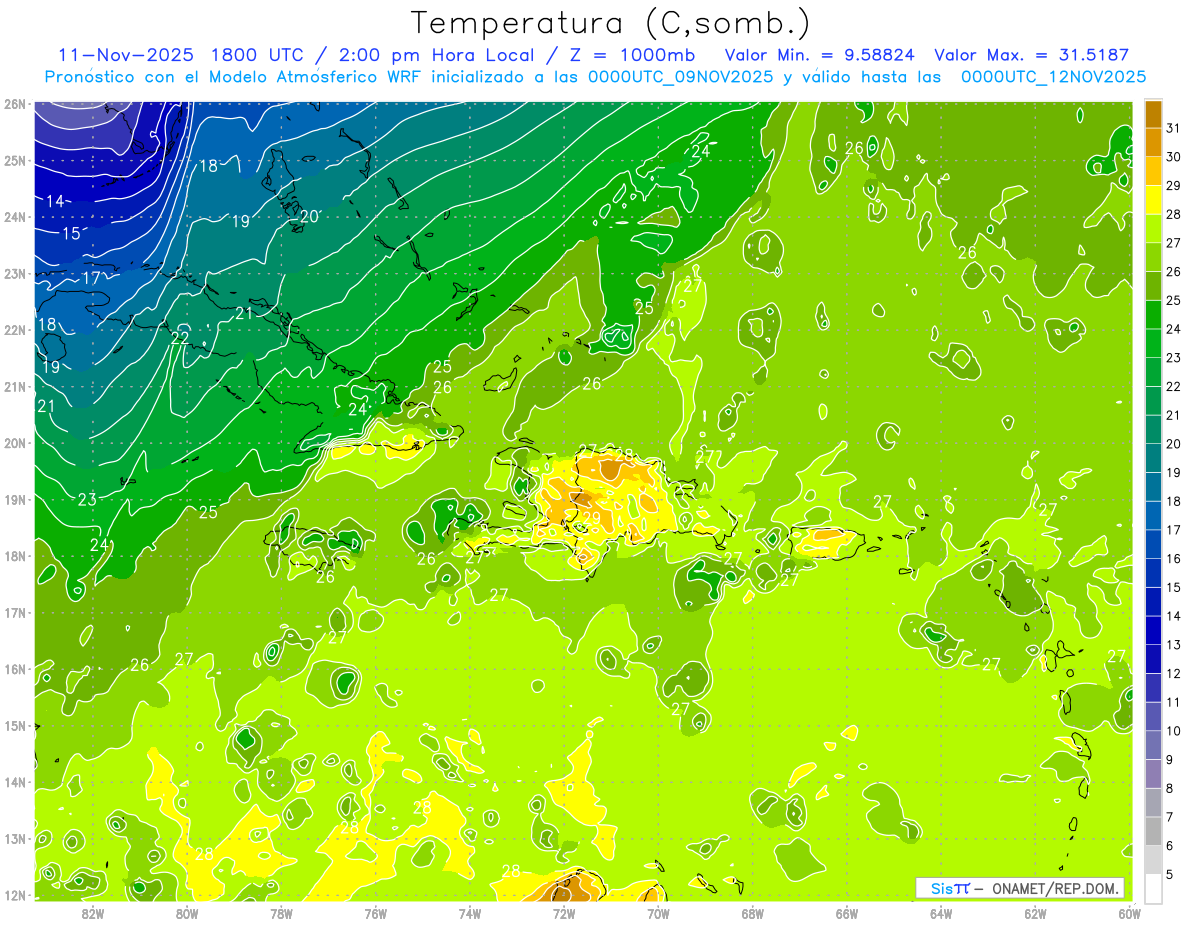The height and width of the screenshot is (927, 1200).
Task: Click the colorbar swatch between 30 and 31
Action: pyautogui.click(x=1153, y=142)
